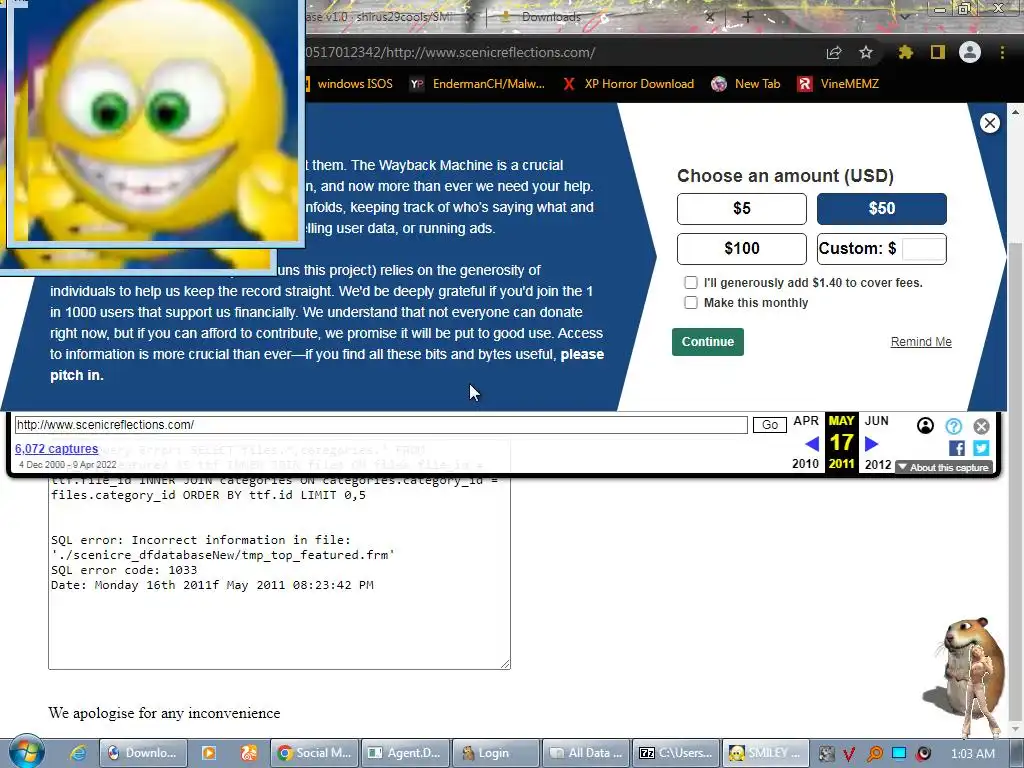Viewport: 1024px width, 768px height.
Task: Expand About this capture dropdown
Action: 944,468
